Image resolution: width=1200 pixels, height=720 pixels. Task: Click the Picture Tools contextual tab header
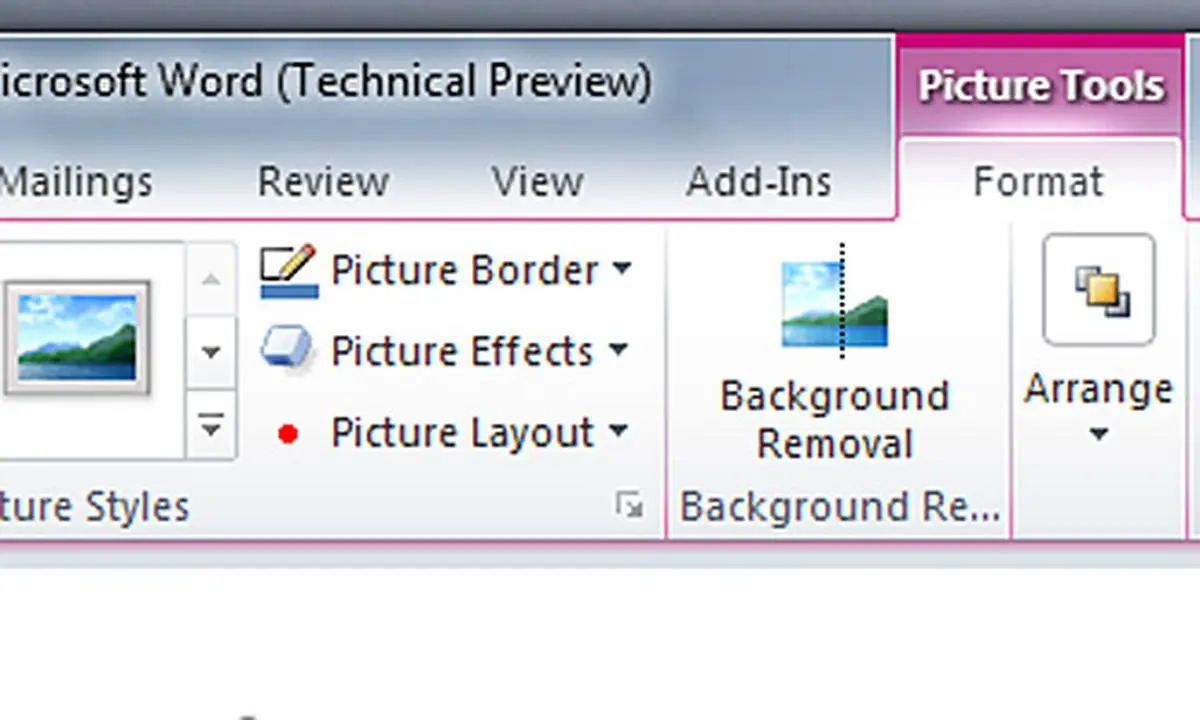click(1041, 86)
